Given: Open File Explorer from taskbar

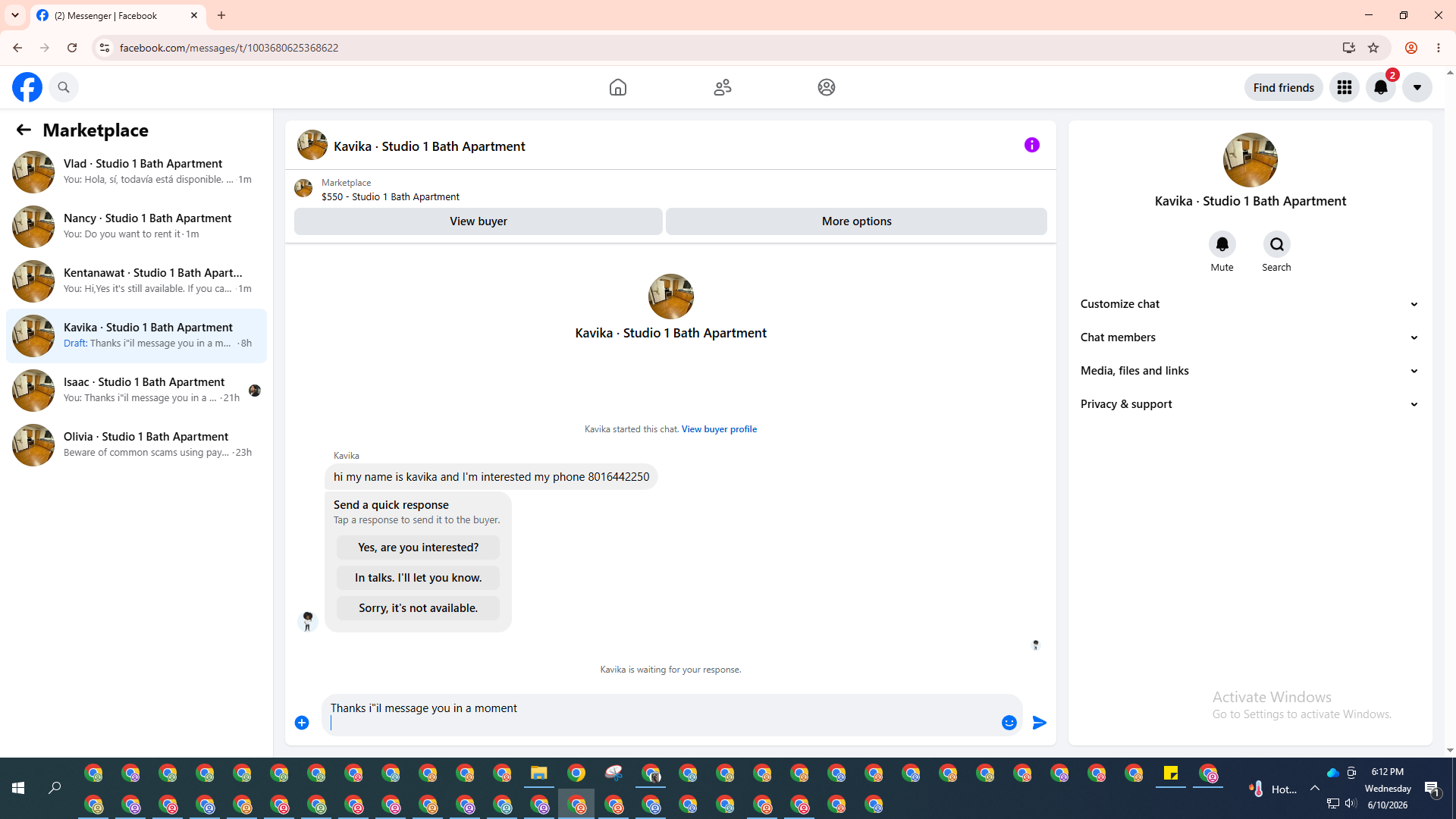Looking at the screenshot, I should pyautogui.click(x=539, y=773).
